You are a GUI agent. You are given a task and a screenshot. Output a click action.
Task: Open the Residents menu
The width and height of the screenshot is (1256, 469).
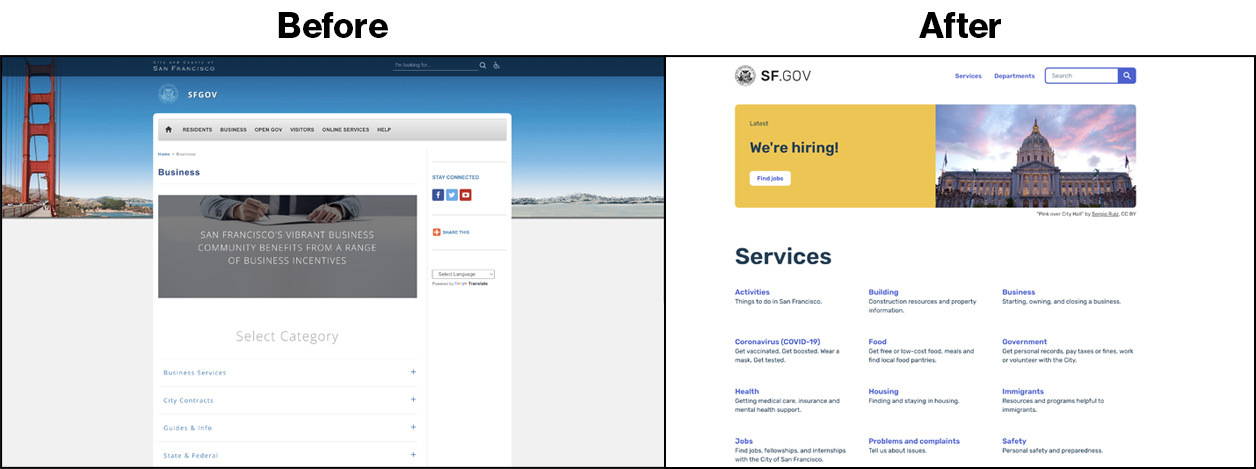197,130
